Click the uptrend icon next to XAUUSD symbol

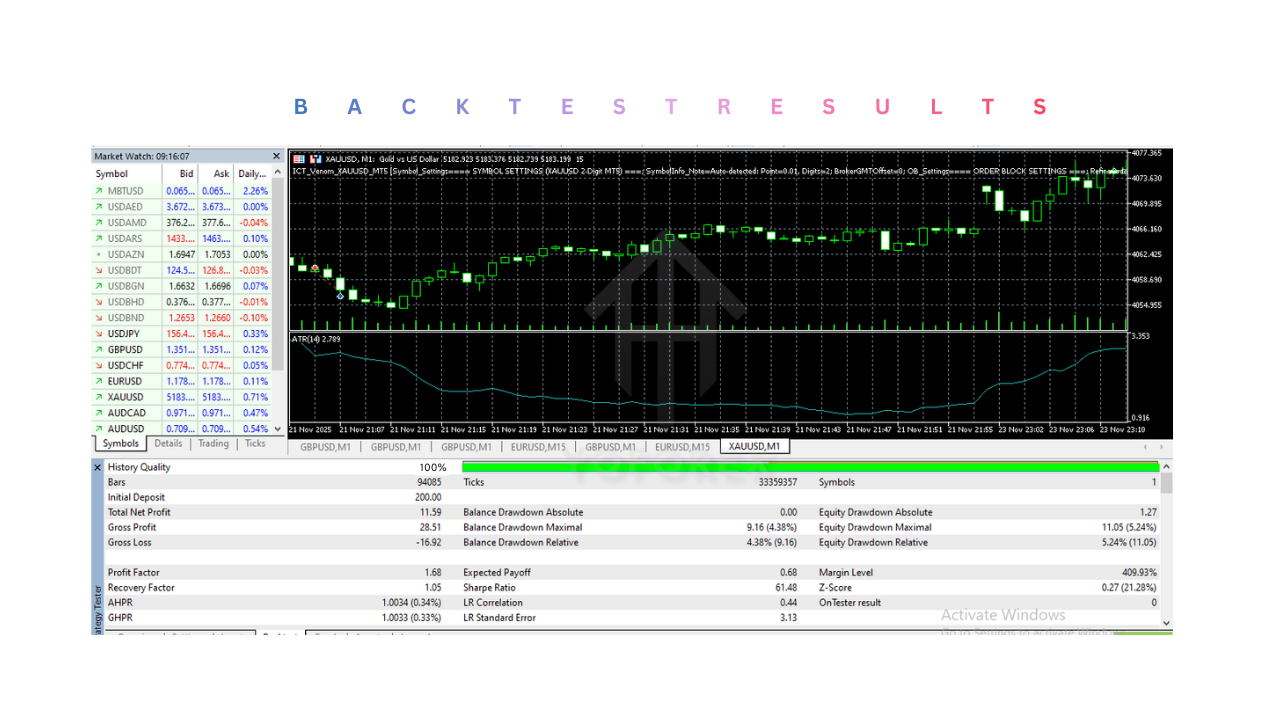click(x=99, y=396)
